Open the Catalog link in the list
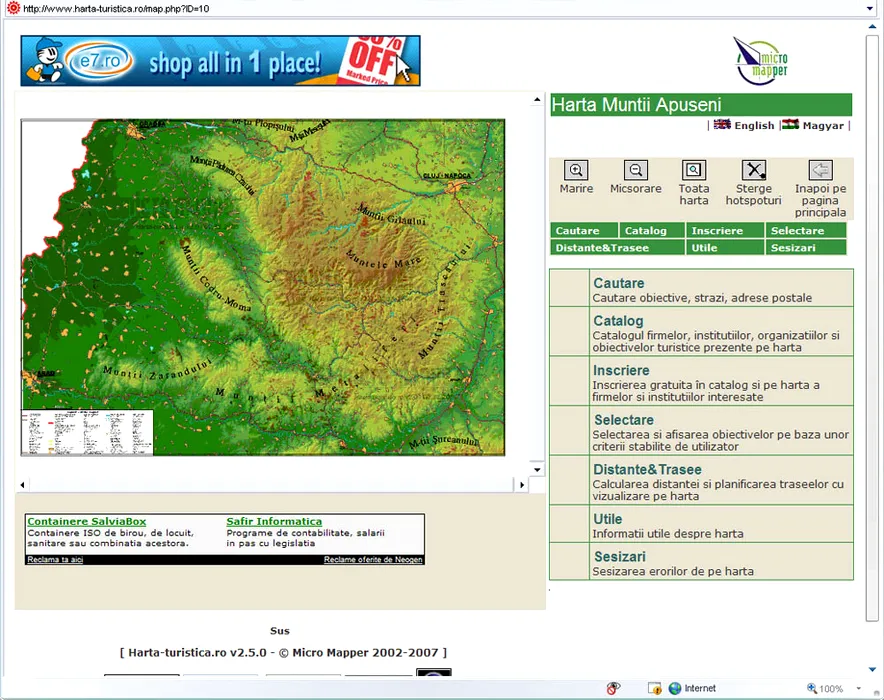884x700 pixels. coord(618,321)
